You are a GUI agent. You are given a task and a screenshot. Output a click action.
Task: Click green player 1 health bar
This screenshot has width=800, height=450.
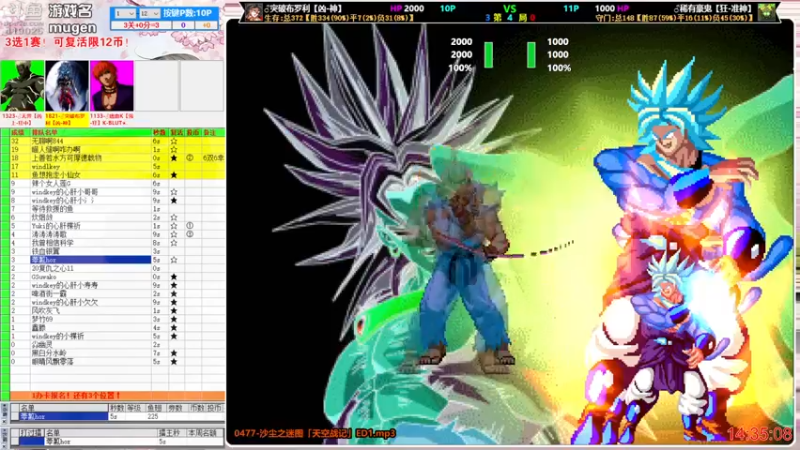pyautogui.click(x=488, y=55)
